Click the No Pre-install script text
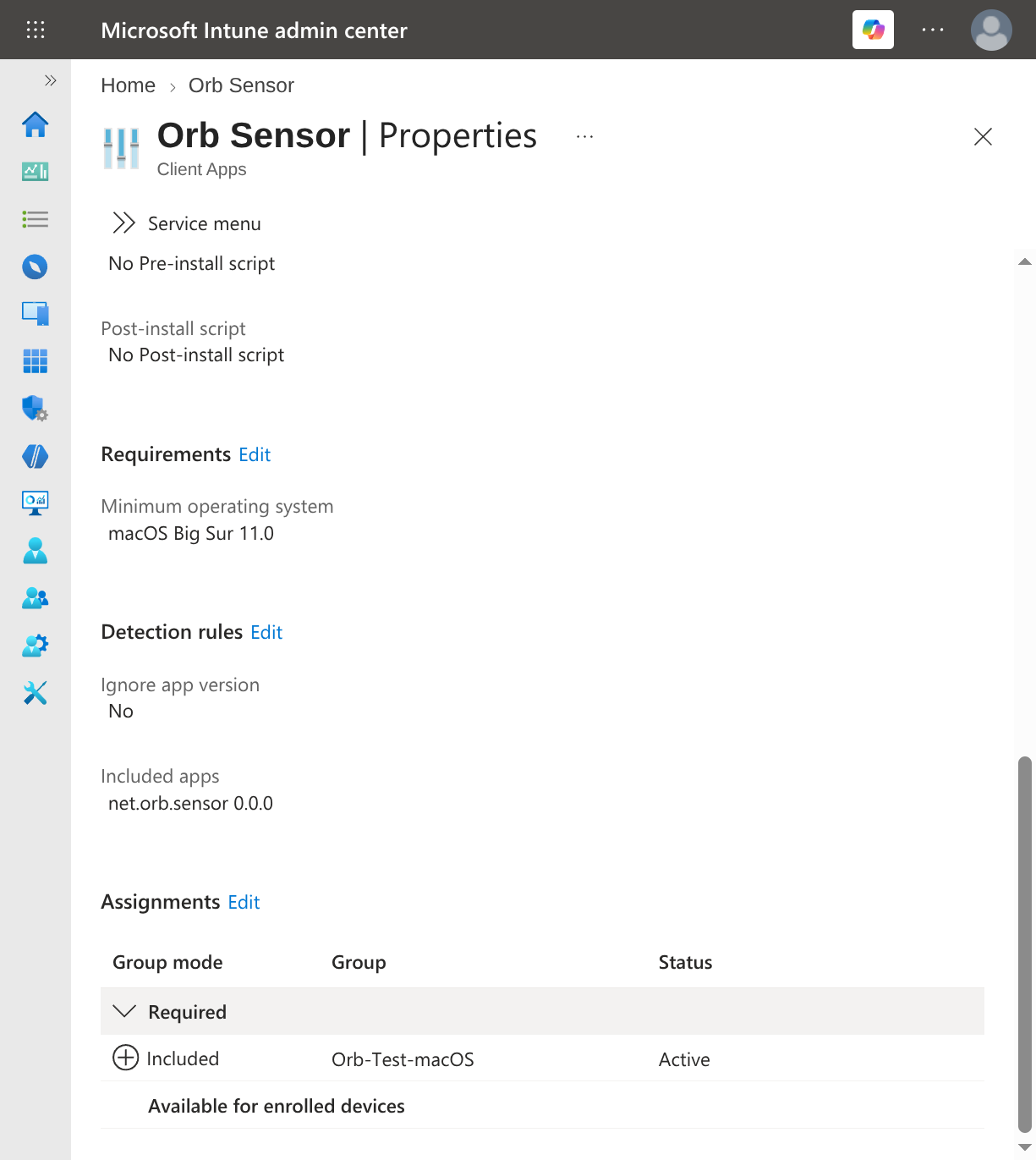 click(x=192, y=264)
